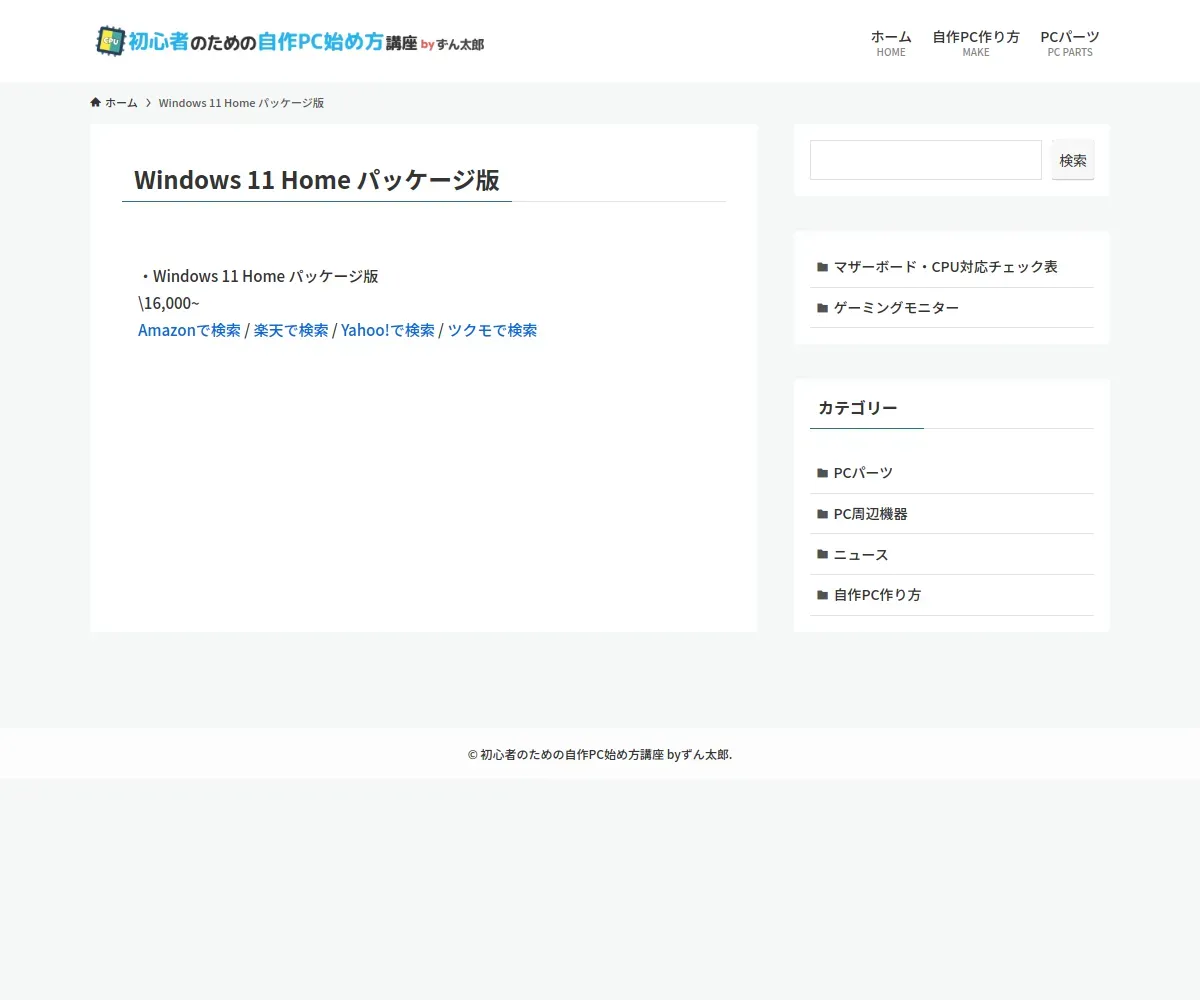This screenshot has width=1200, height=1000.
Task: Open the ホーム HOME menu item
Action: [x=891, y=42]
